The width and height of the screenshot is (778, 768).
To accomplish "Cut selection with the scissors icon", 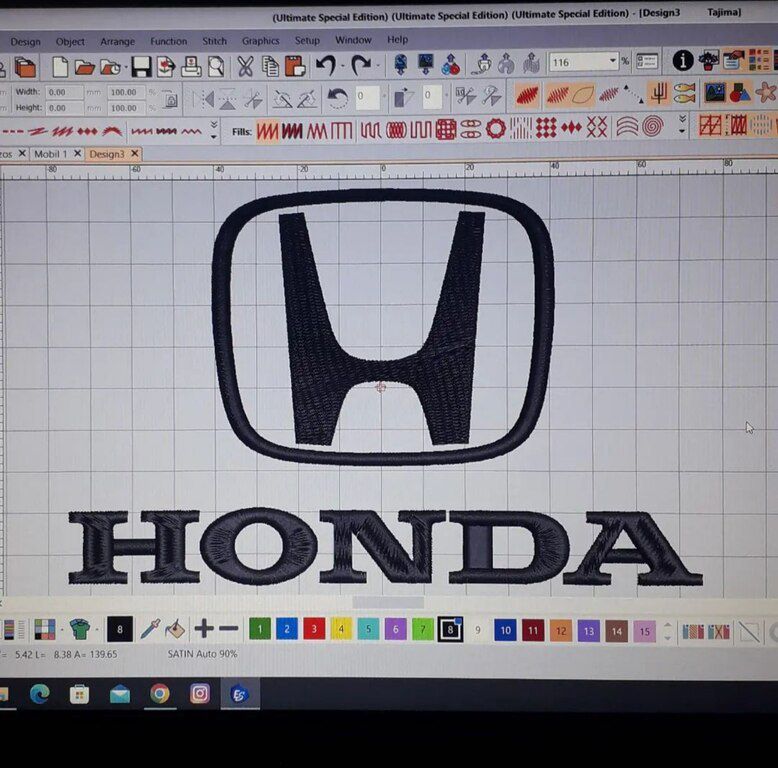I will point(245,66).
